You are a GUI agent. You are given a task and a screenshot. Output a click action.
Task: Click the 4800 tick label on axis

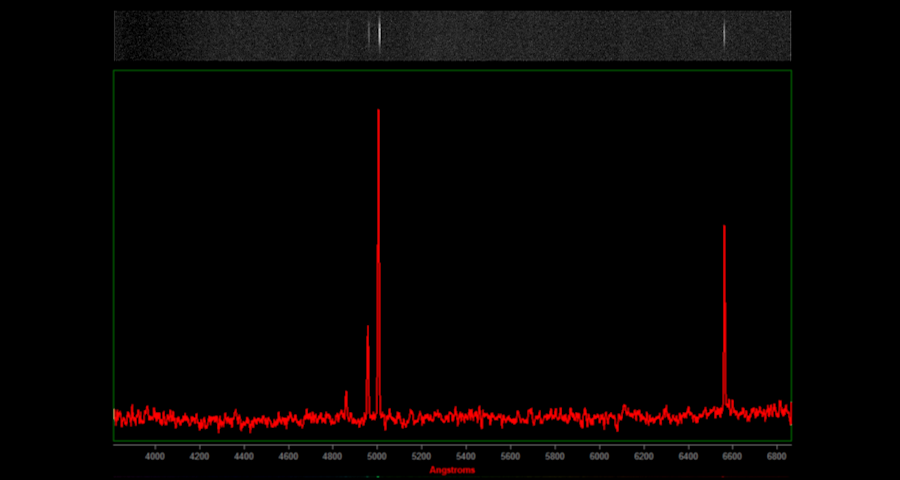tap(333, 456)
